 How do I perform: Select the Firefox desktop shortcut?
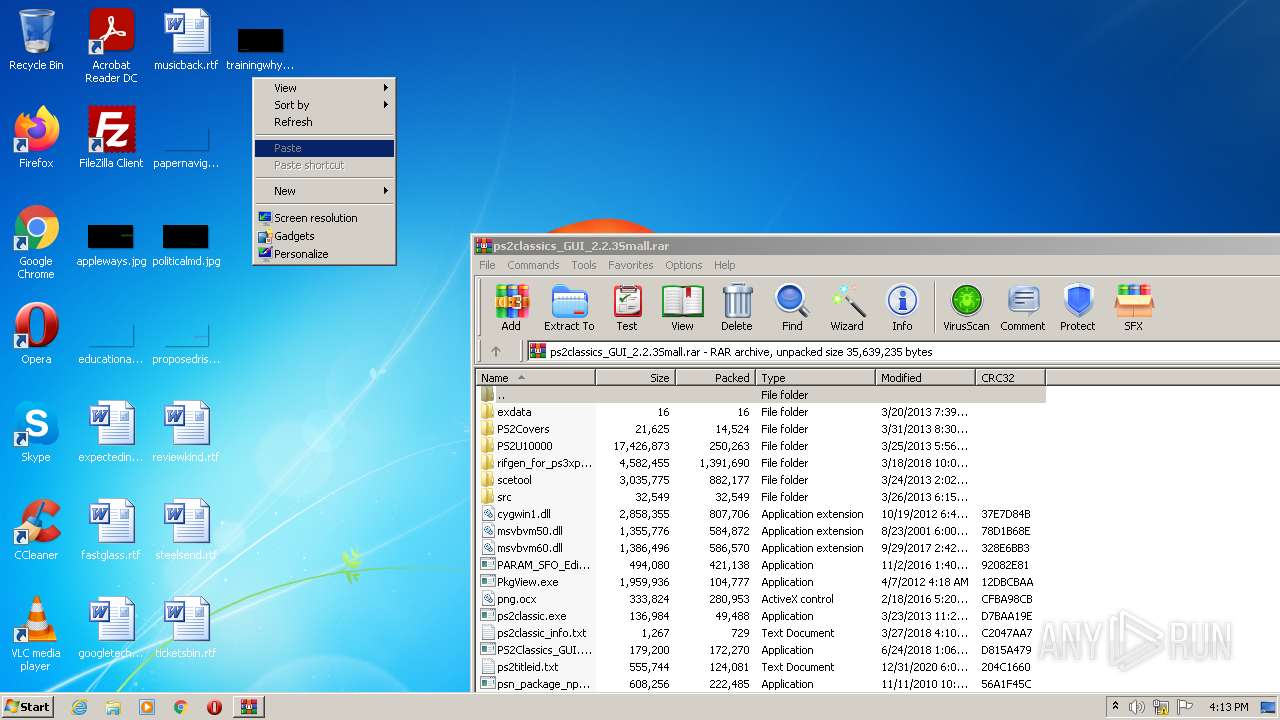[36, 138]
